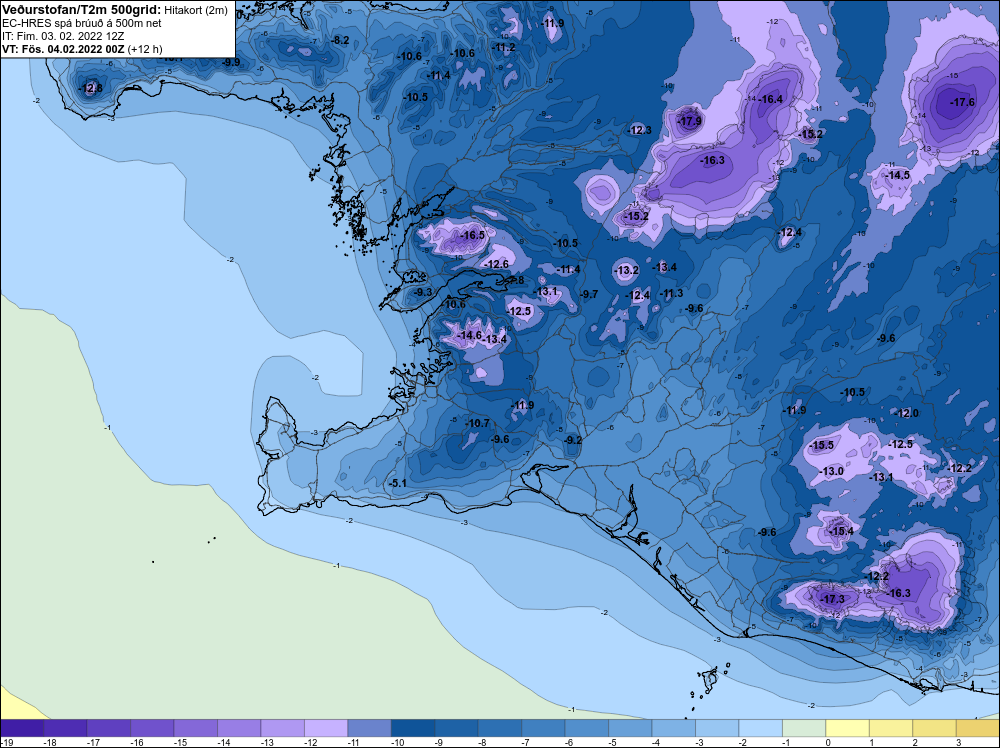Click the -16.5 temperature label
The width and height of the screenshot is (1000, 748).
click(473, 235)
